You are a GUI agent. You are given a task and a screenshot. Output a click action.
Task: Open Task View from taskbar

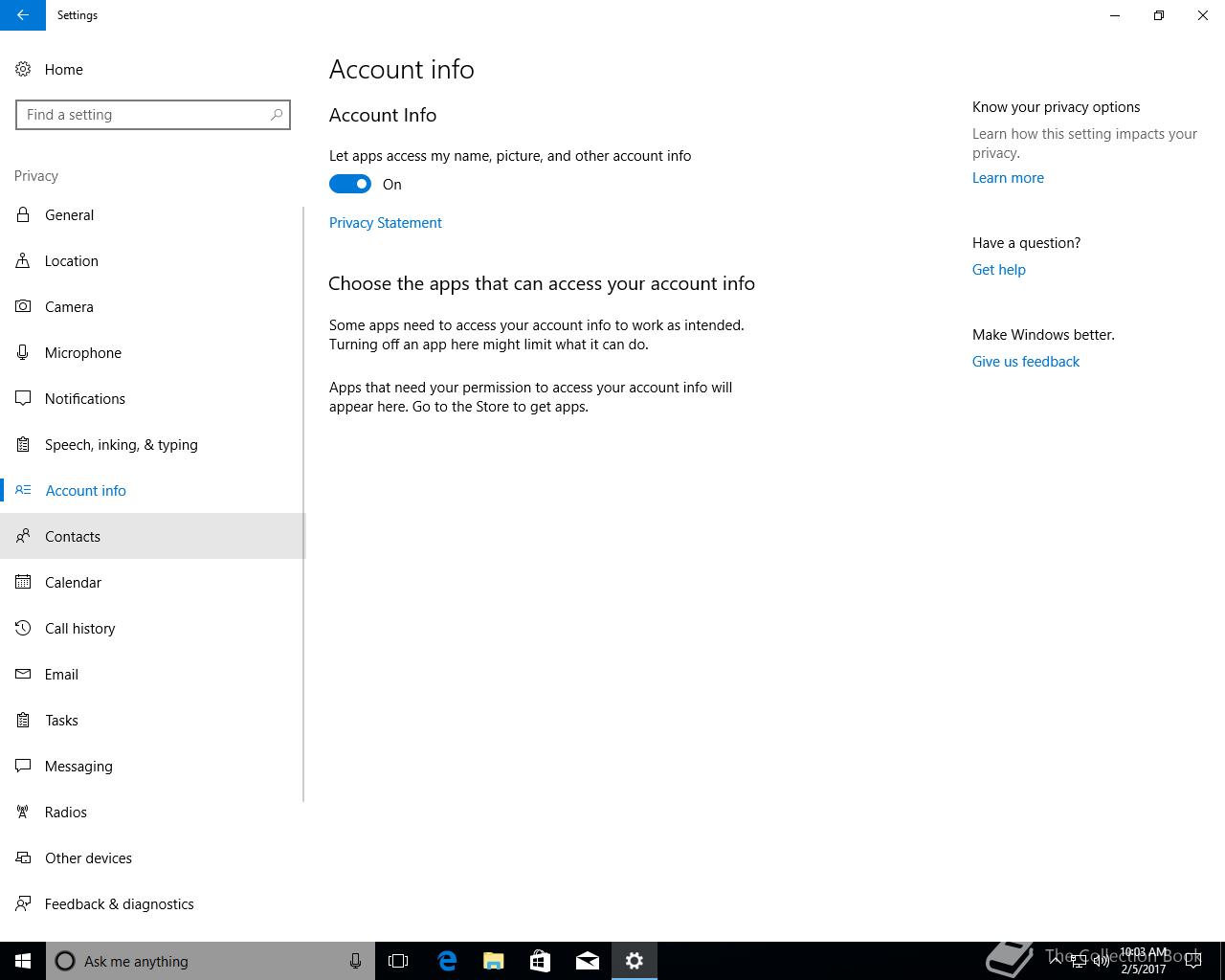(398, 961)
